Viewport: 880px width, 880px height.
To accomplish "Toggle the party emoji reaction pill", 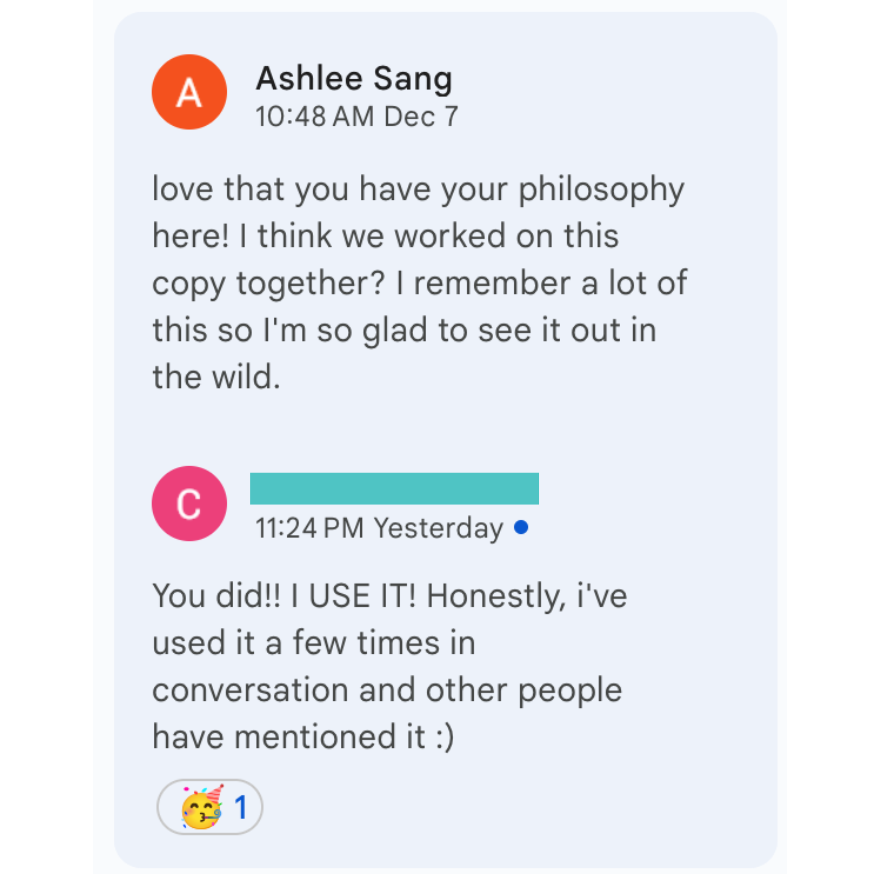I will (210, 807).
